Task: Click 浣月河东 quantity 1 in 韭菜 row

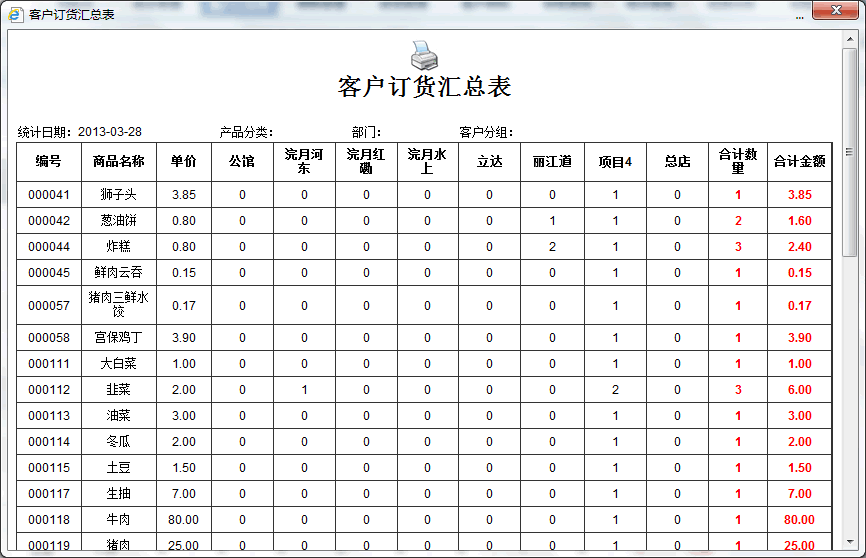Action: (x=304, y=389)
